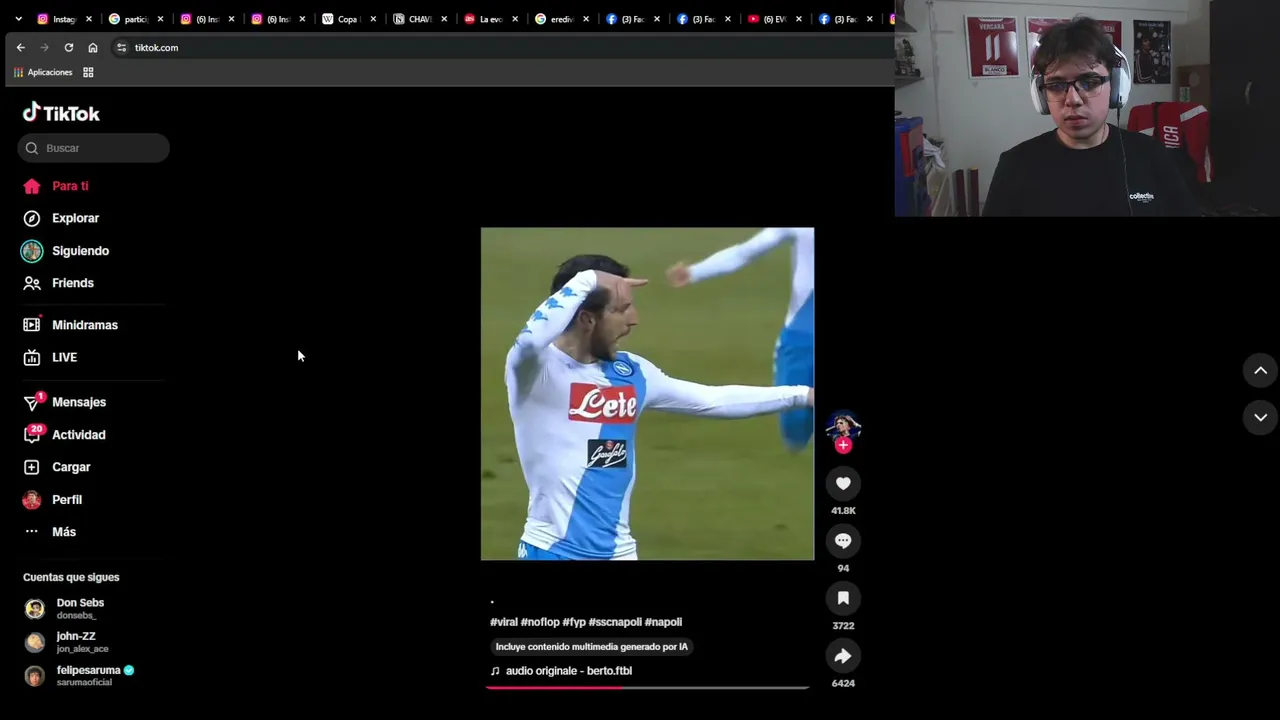
Task: Share the video with the arrow icon
Action: [x=843, y=656]
